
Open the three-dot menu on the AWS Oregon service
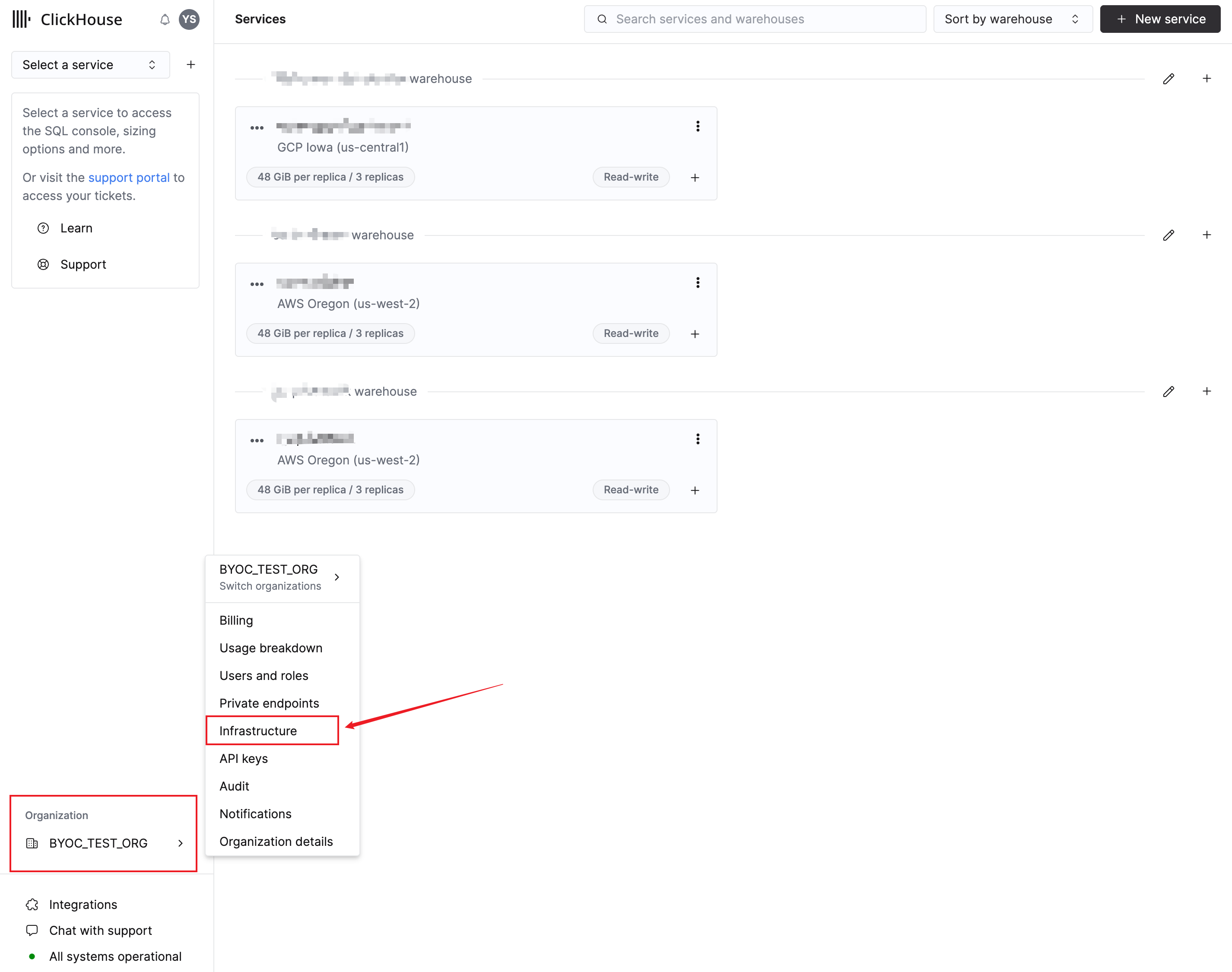(697, 282)
